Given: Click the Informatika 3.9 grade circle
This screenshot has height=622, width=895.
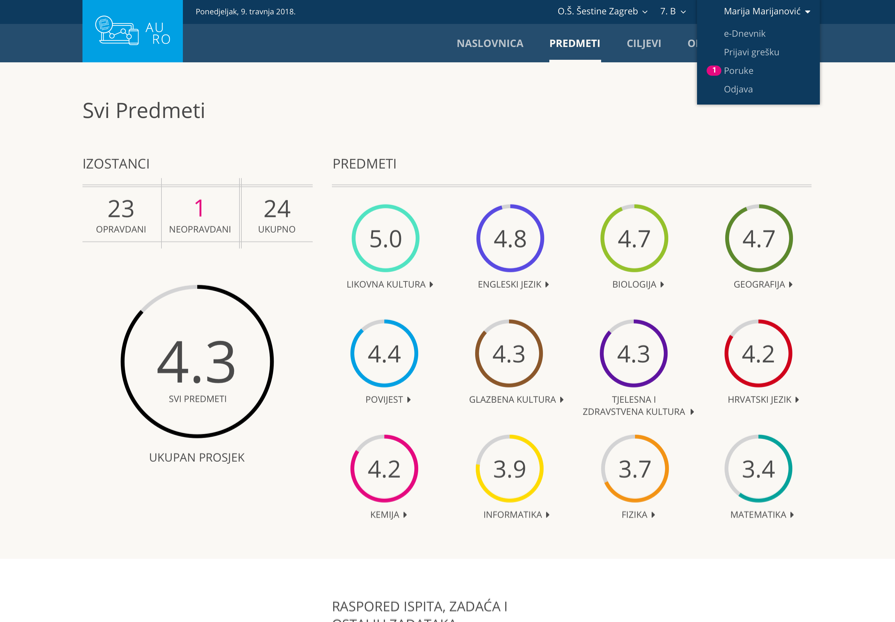Looking at the screenshot, I should tap(510, 468).
